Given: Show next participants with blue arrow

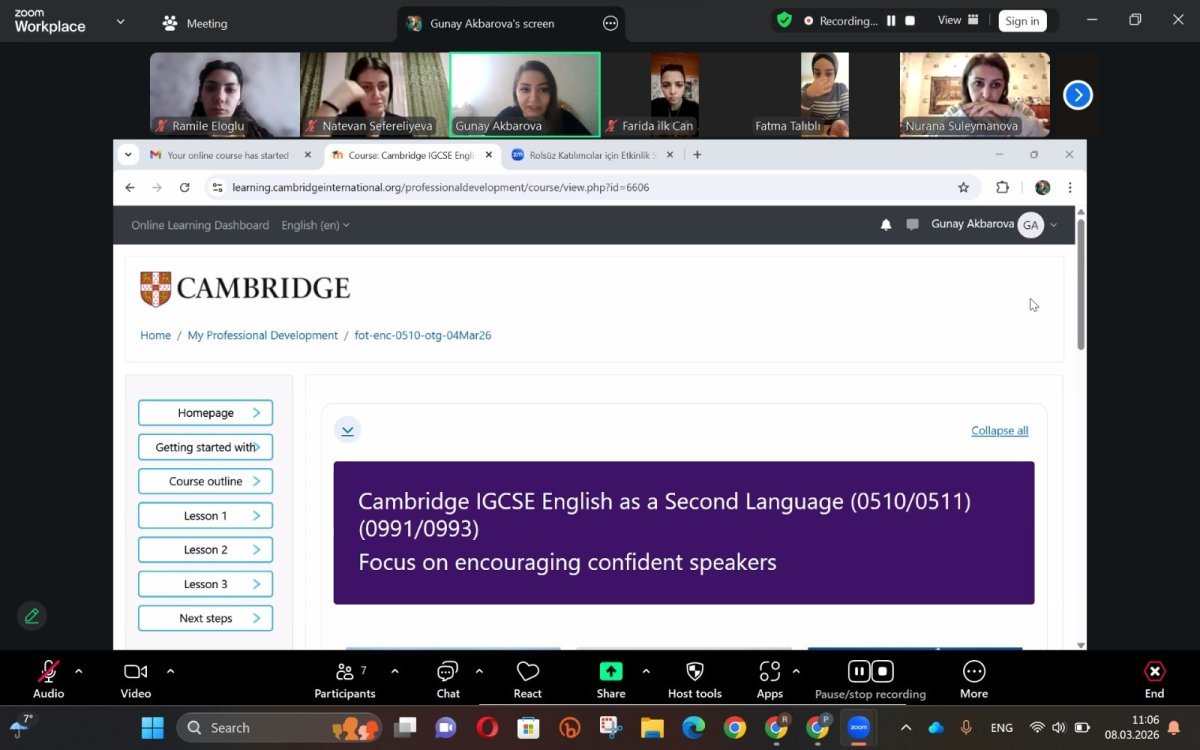Looking at the screenshot, I should tap(1077, 95).
